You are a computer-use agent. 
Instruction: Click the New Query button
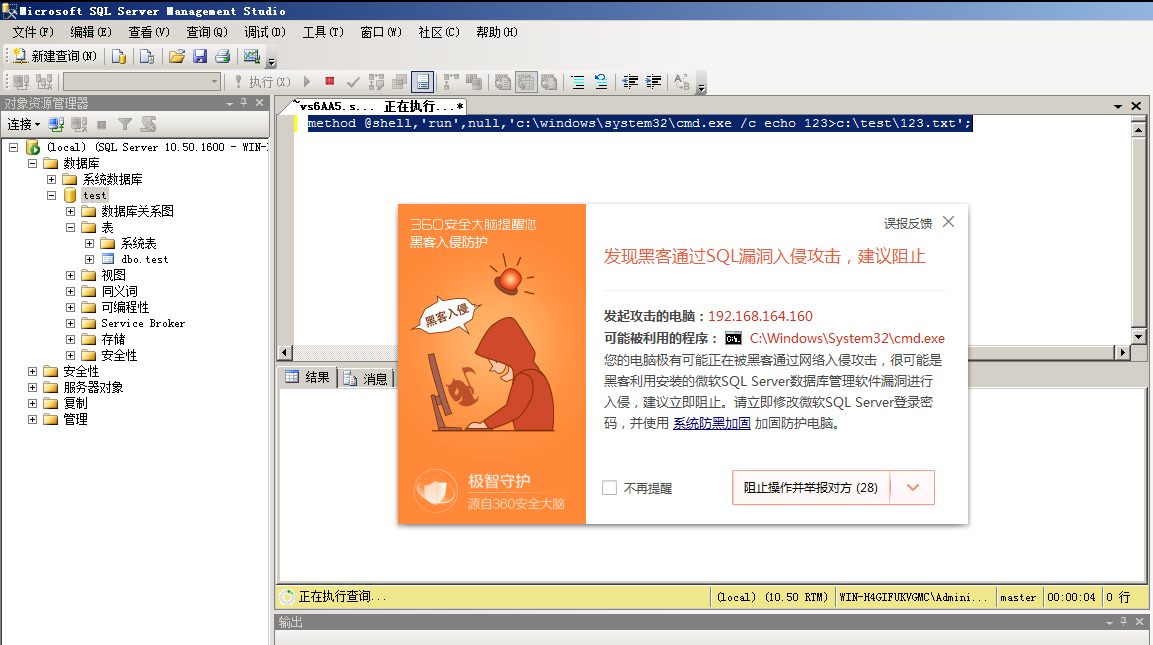[x=54, y=56]
